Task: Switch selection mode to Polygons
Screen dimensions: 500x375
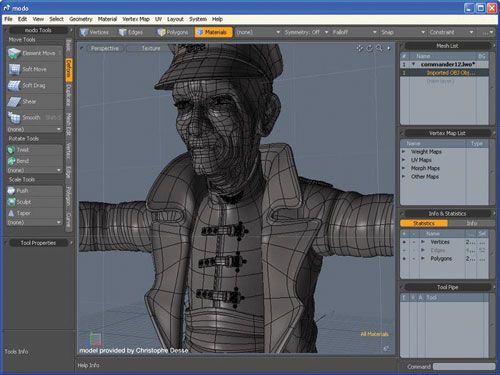Action: click(x=173, y=32)
